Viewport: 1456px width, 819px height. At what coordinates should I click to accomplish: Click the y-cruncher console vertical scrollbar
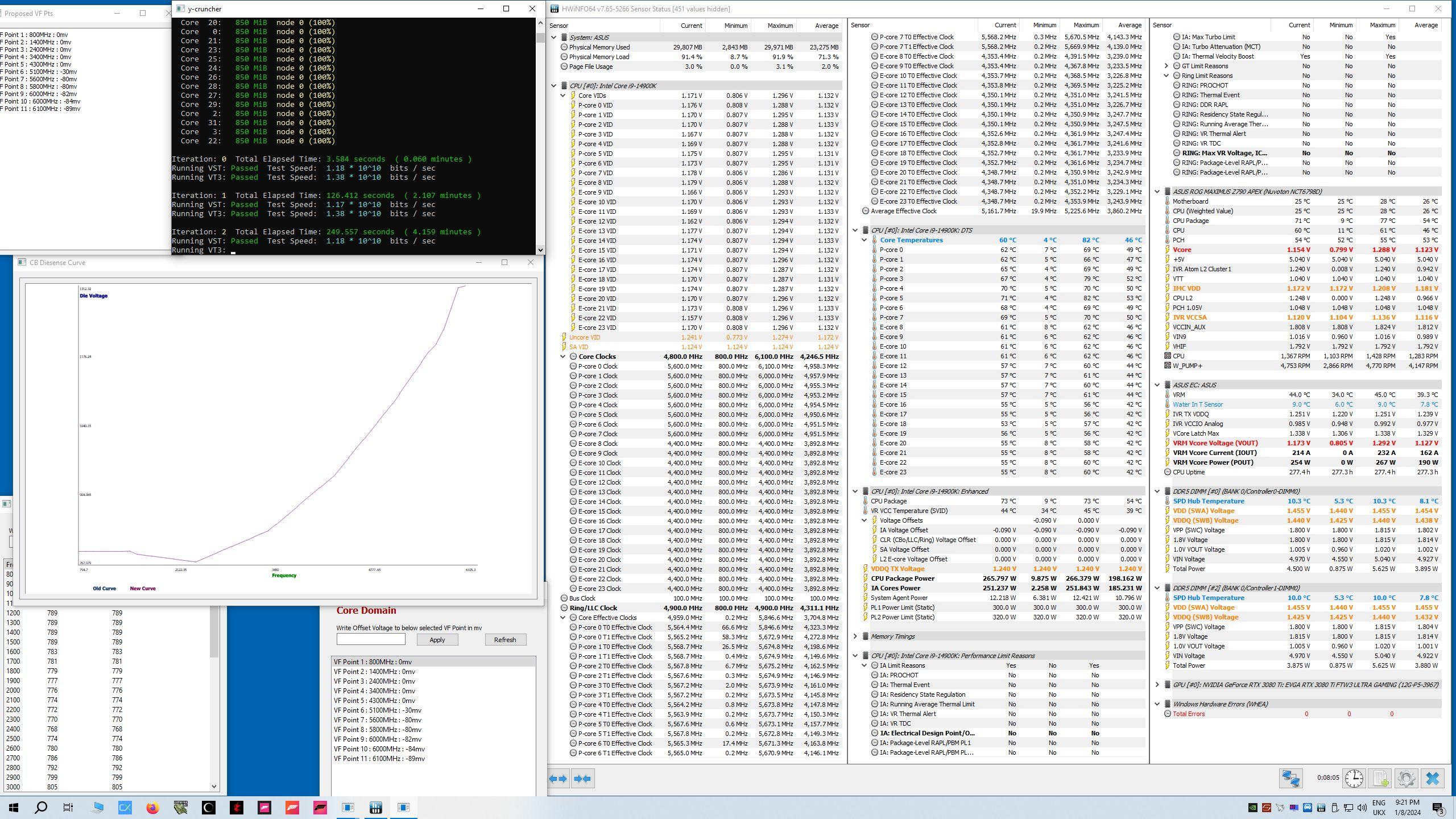click(540, 136)
